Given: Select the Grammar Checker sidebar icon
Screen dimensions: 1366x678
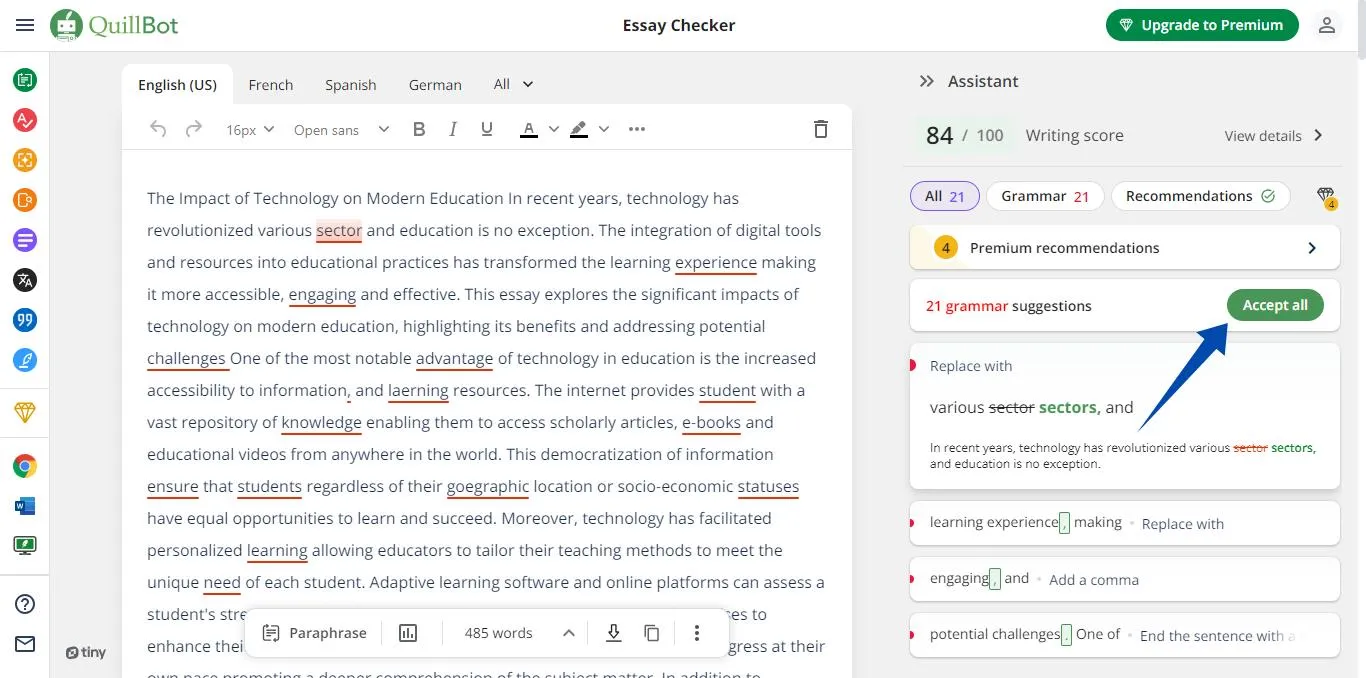Looking at the screenshot, I should [x=25, y=120].
